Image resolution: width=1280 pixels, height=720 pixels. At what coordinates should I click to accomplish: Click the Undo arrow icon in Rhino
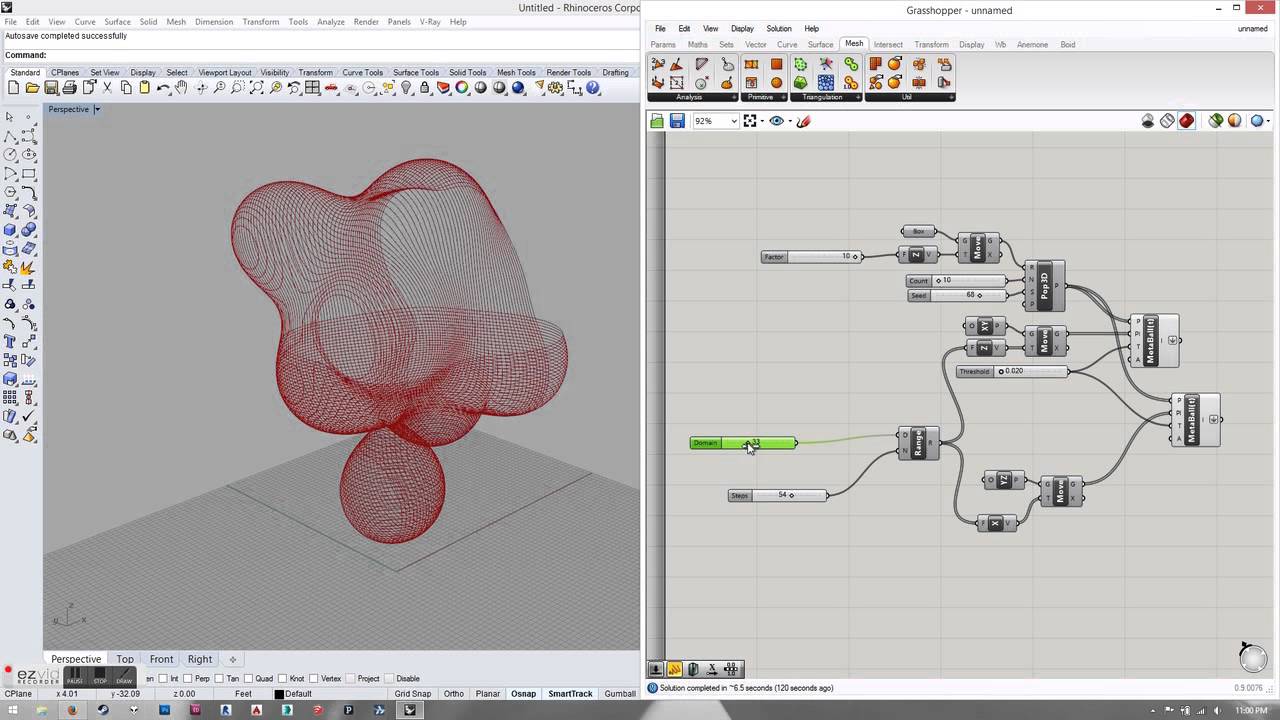tap(163, 88)
